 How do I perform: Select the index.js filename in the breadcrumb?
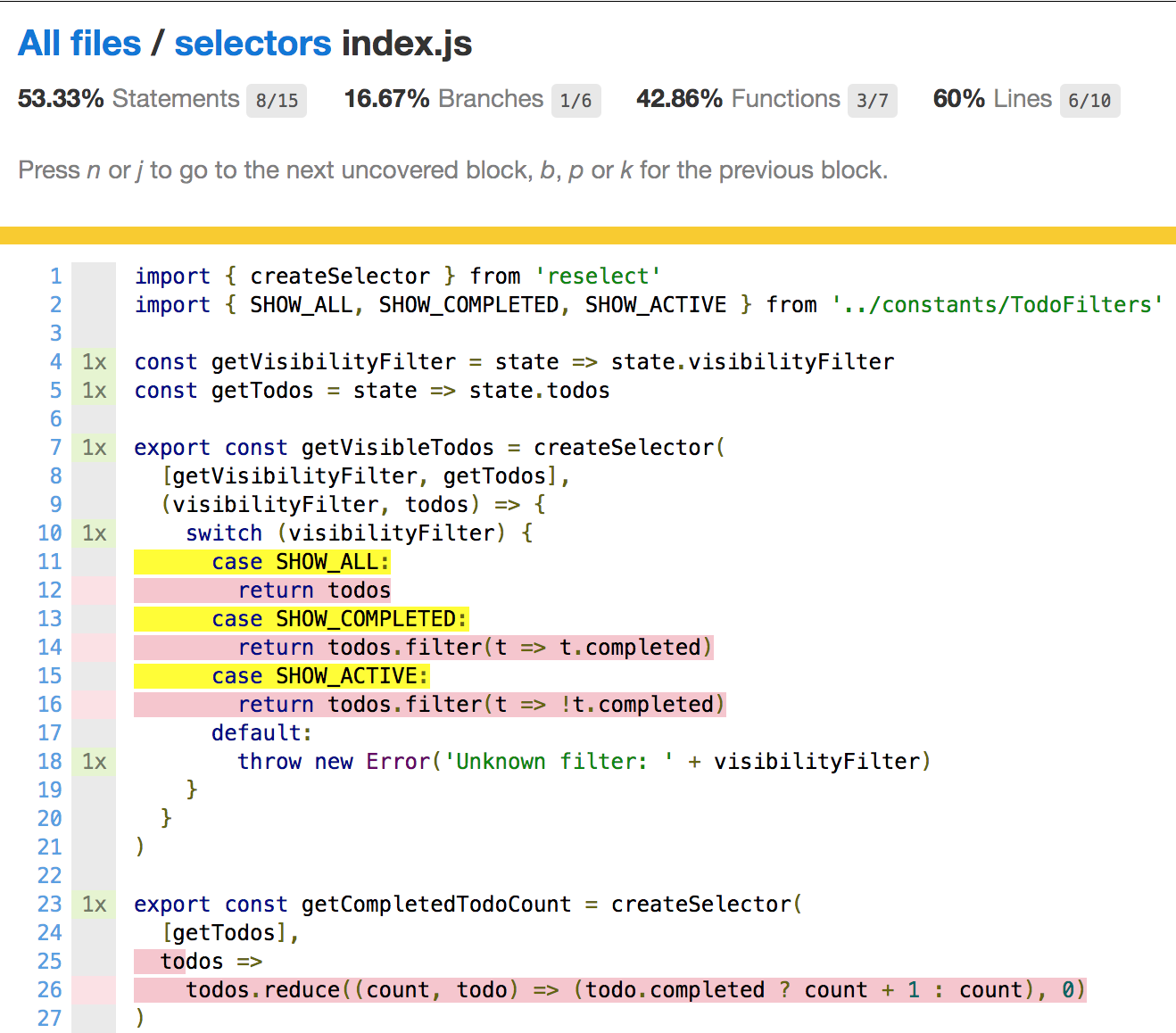point(407,43)
